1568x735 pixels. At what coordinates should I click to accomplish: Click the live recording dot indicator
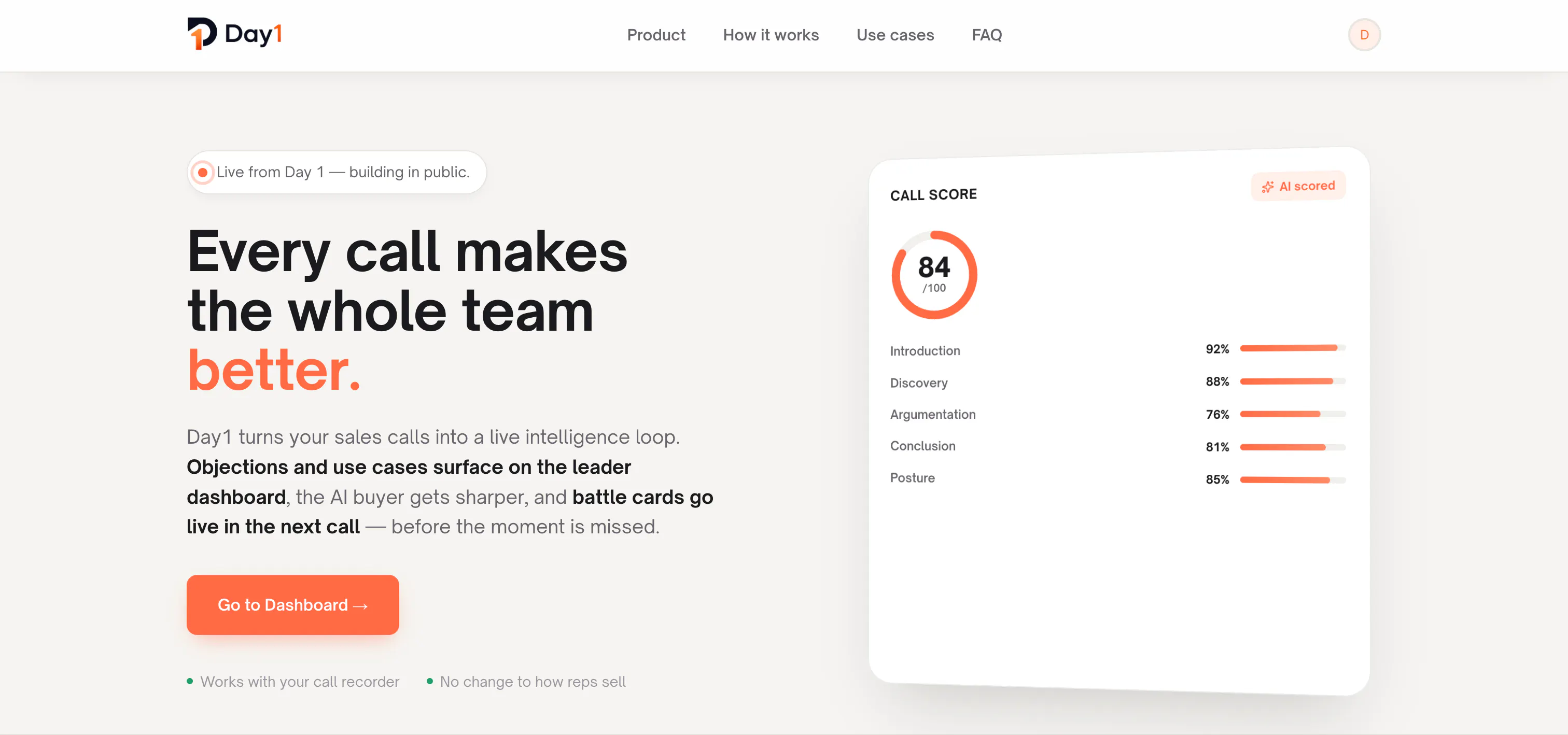click(x=203, y=172)
